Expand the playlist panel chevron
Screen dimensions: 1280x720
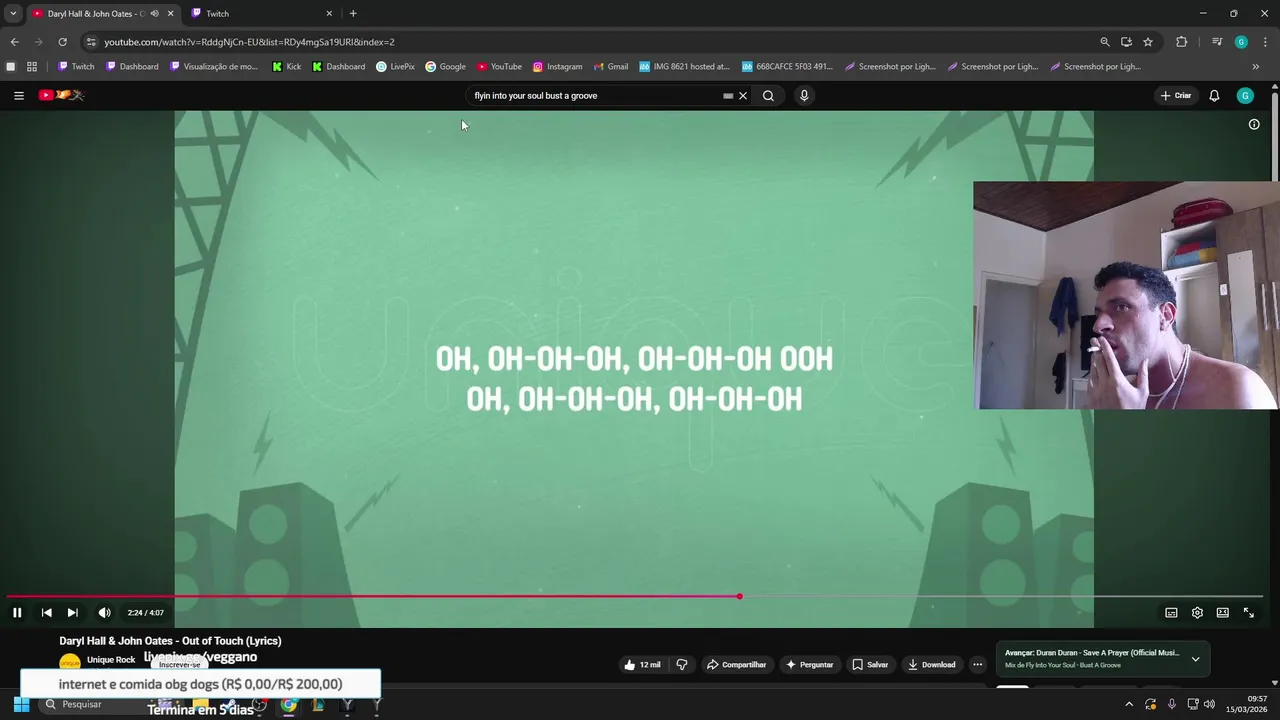click(1195, 659)
